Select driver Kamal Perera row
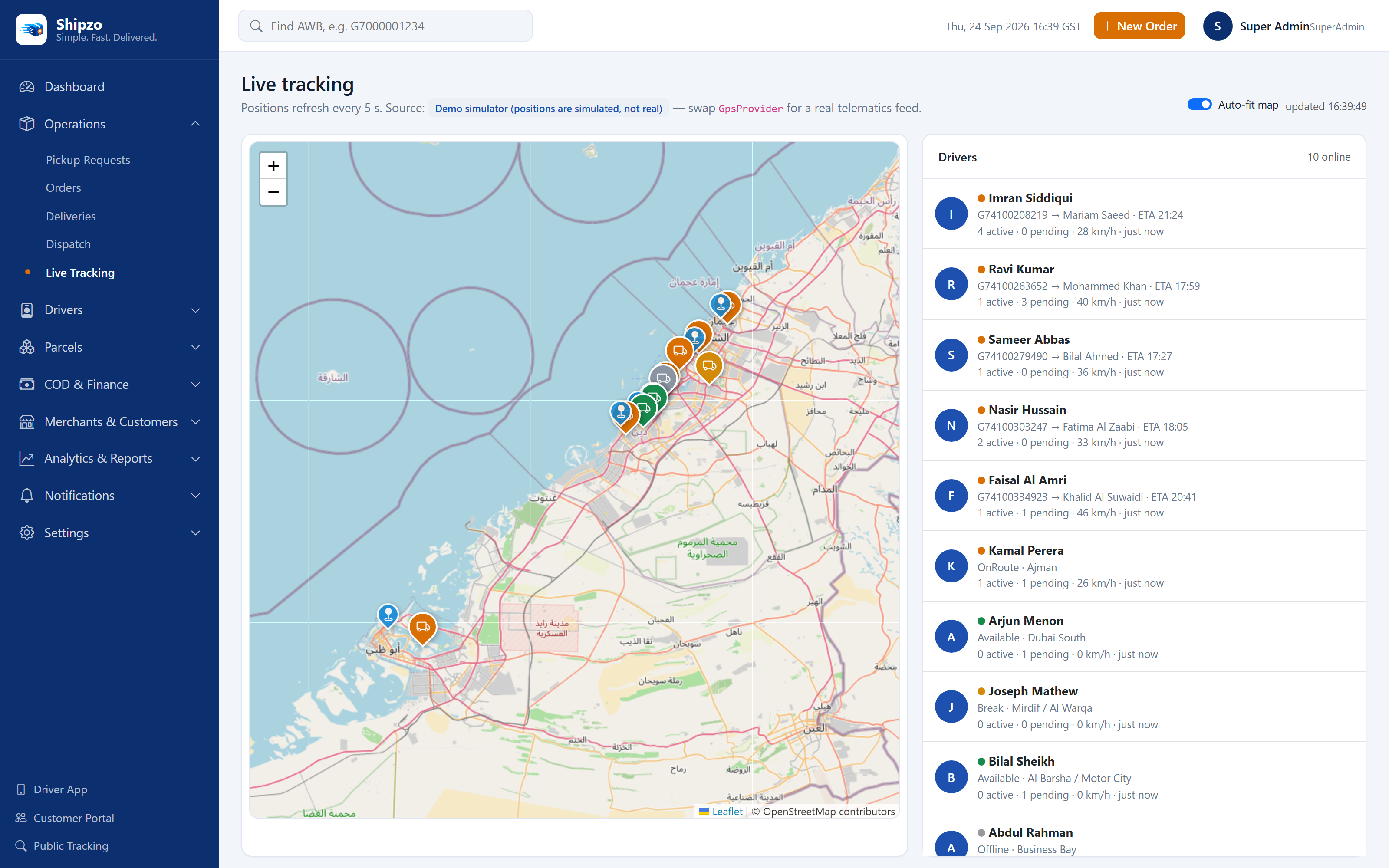The width and height of the screenshot is (1389, 868). click(x=1143, y=566)
